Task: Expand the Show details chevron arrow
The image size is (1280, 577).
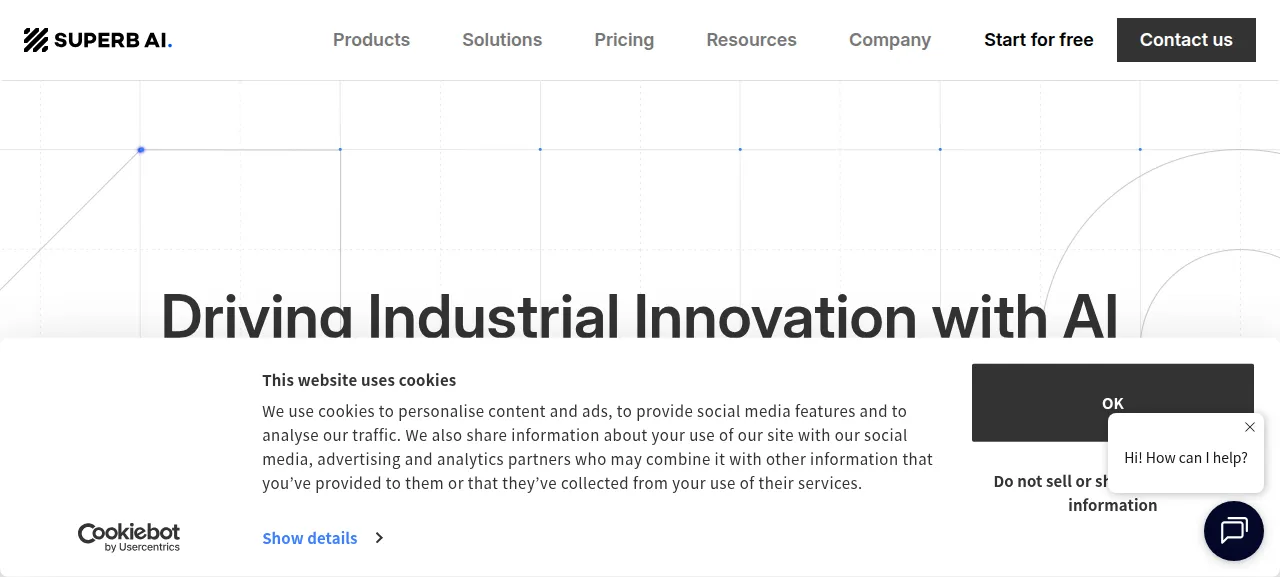Action: pyautogui.click(x=379, y=538)
